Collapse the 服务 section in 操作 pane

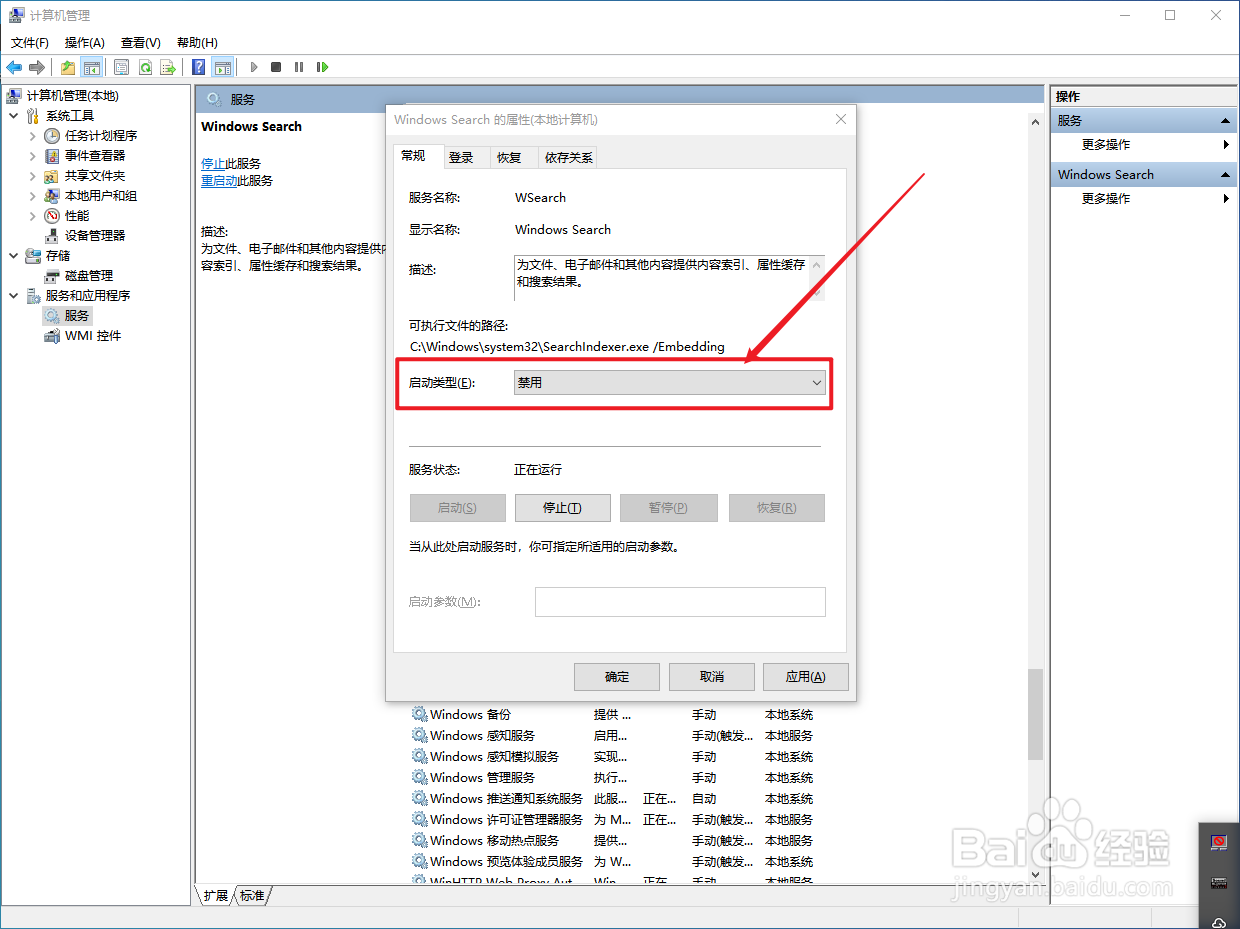[x=1226, y=120]
